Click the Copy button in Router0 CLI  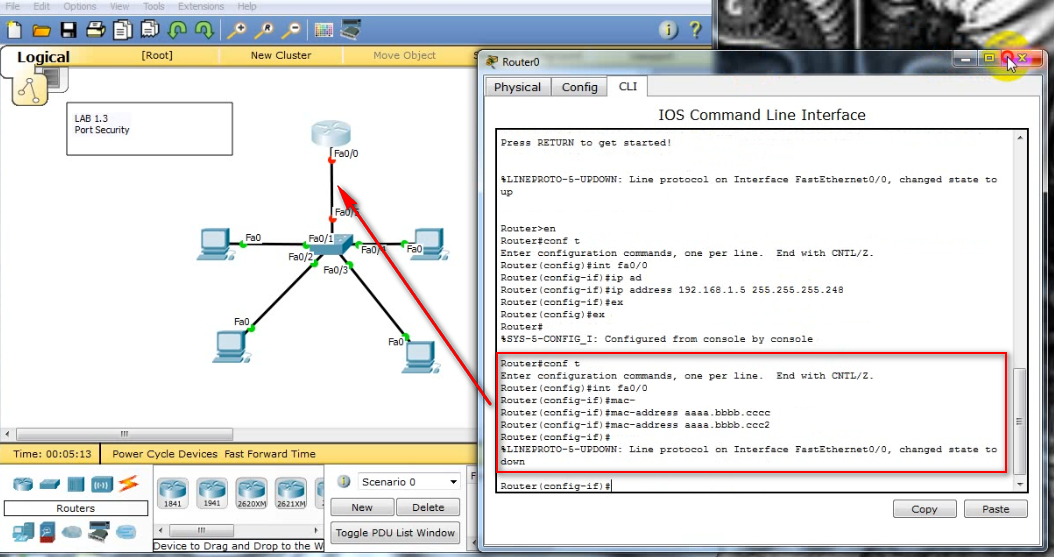[x=924, y=509]
